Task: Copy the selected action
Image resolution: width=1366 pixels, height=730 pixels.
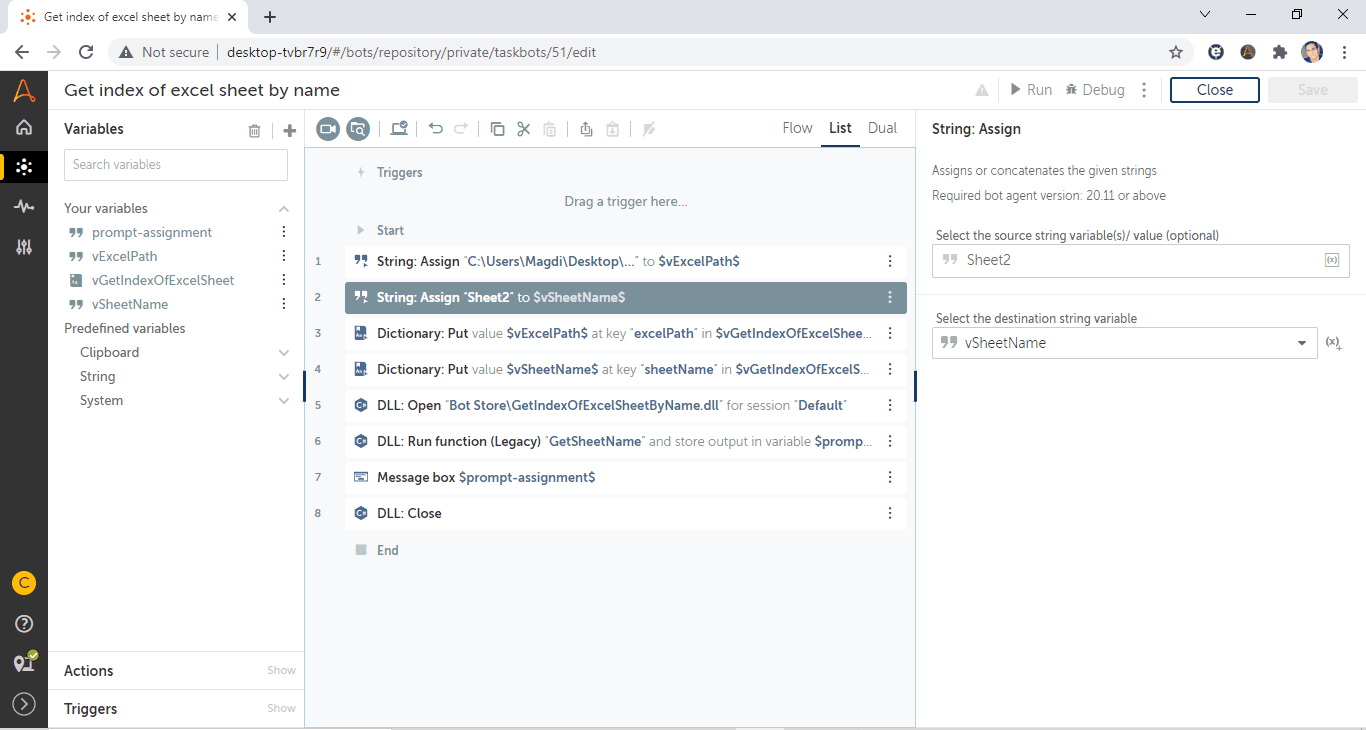Action: click(497, 129)
